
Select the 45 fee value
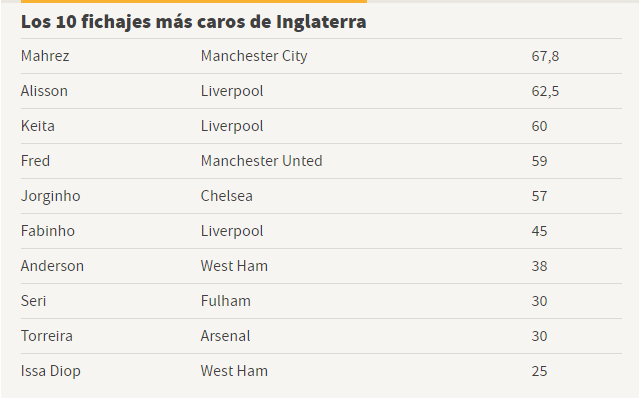pos(539,231)
